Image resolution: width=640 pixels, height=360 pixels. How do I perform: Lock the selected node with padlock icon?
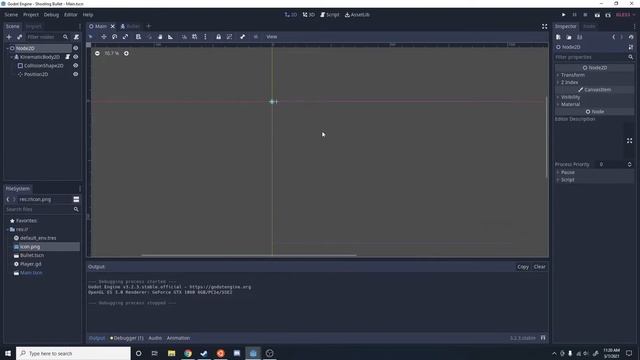218,37
